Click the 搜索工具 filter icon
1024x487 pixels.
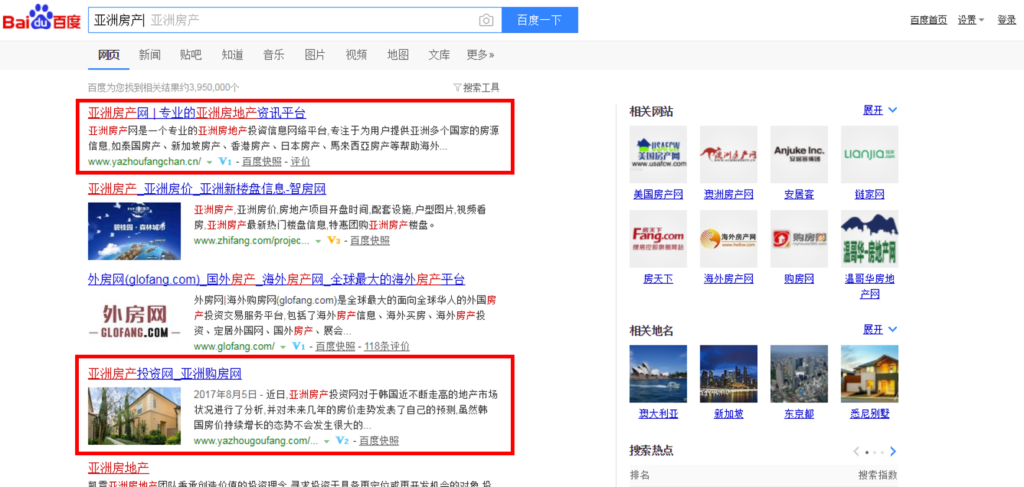[457, 87]
